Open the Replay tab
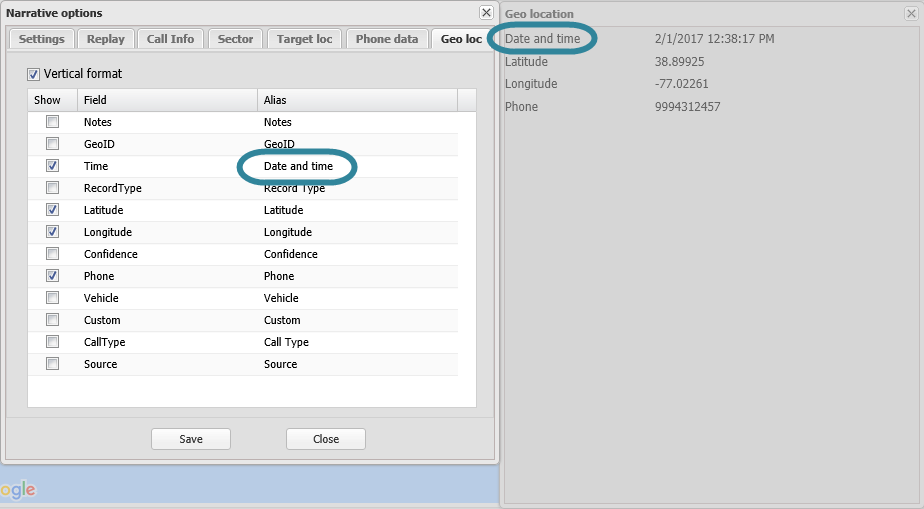Screen dimensions: 924x509 point(105,39)
